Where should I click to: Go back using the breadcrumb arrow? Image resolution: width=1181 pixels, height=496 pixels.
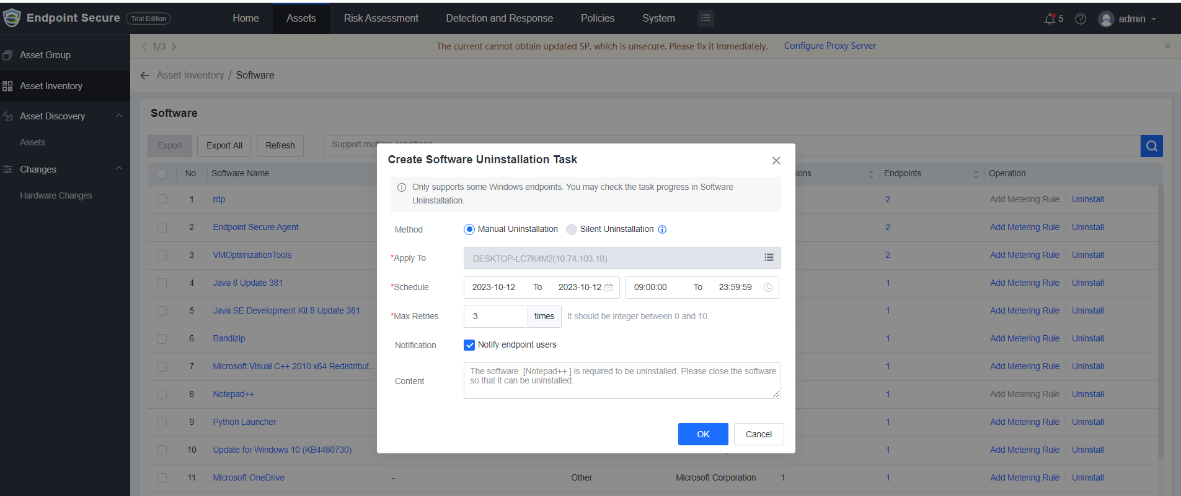point(145,75)
